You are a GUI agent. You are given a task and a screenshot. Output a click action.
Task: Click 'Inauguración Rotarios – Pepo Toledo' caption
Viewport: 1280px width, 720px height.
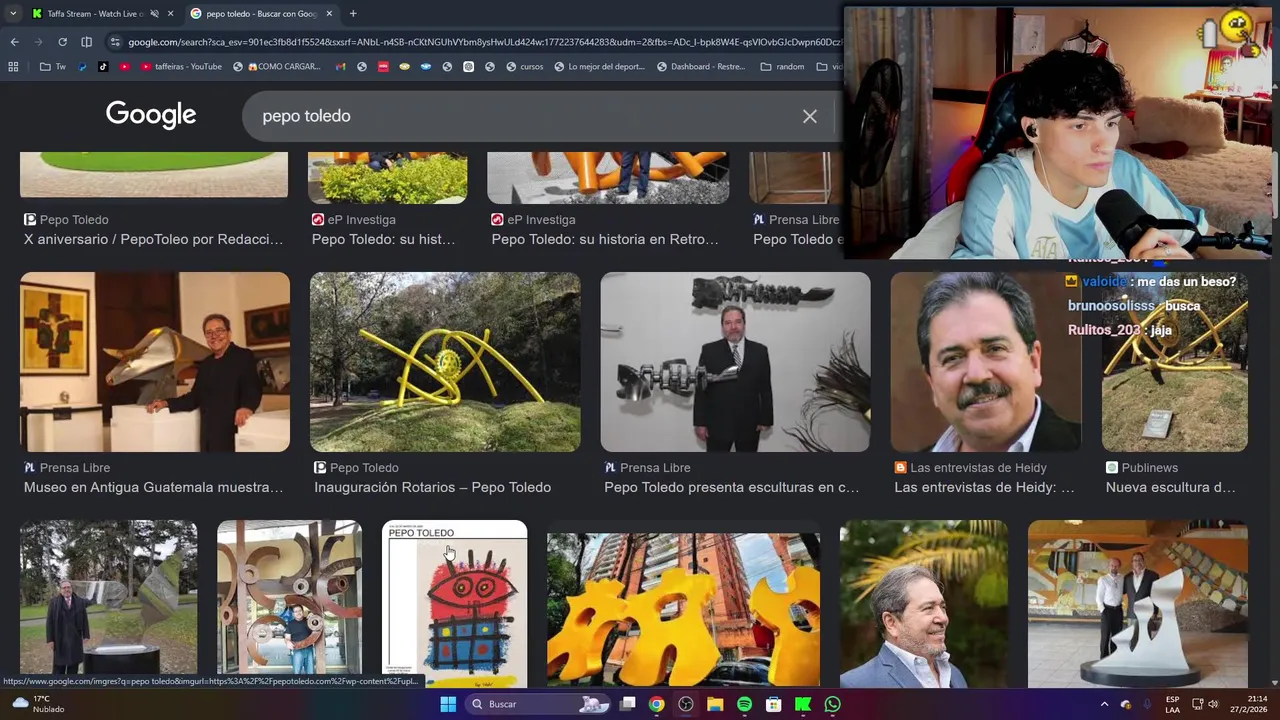pyautogui.click(x=432, y=487)
